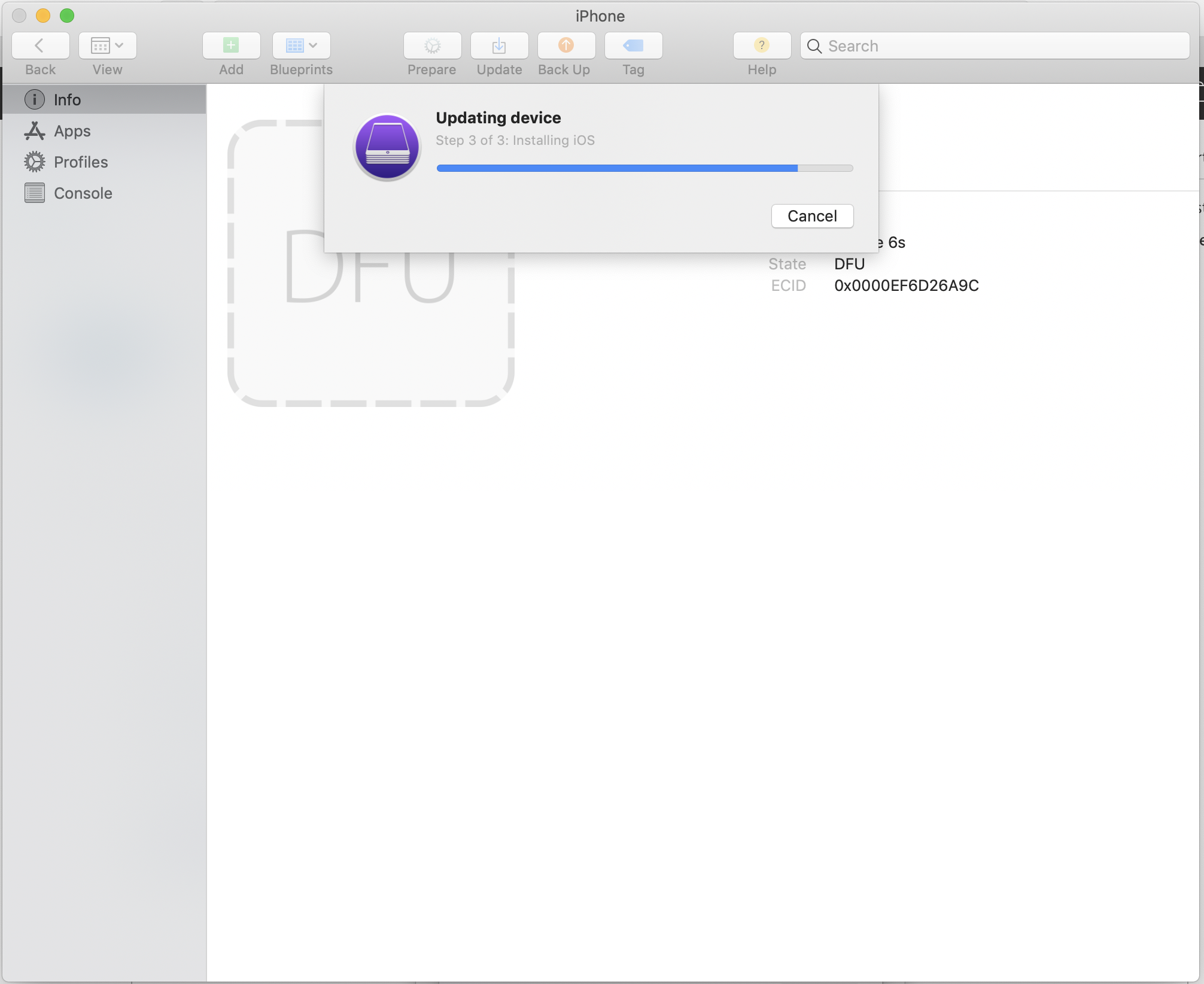1204x984 pixels.
Task: Select the Info sidebar icon
Action: (33, 99)
